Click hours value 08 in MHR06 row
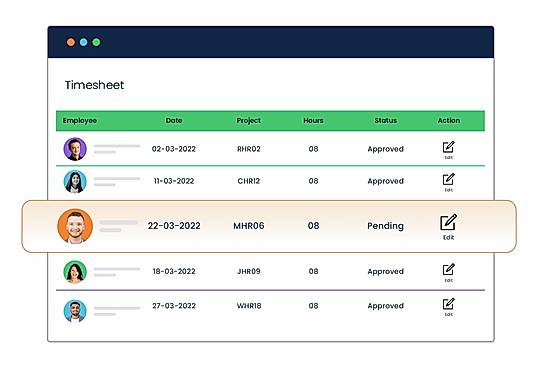 (313, 226)
